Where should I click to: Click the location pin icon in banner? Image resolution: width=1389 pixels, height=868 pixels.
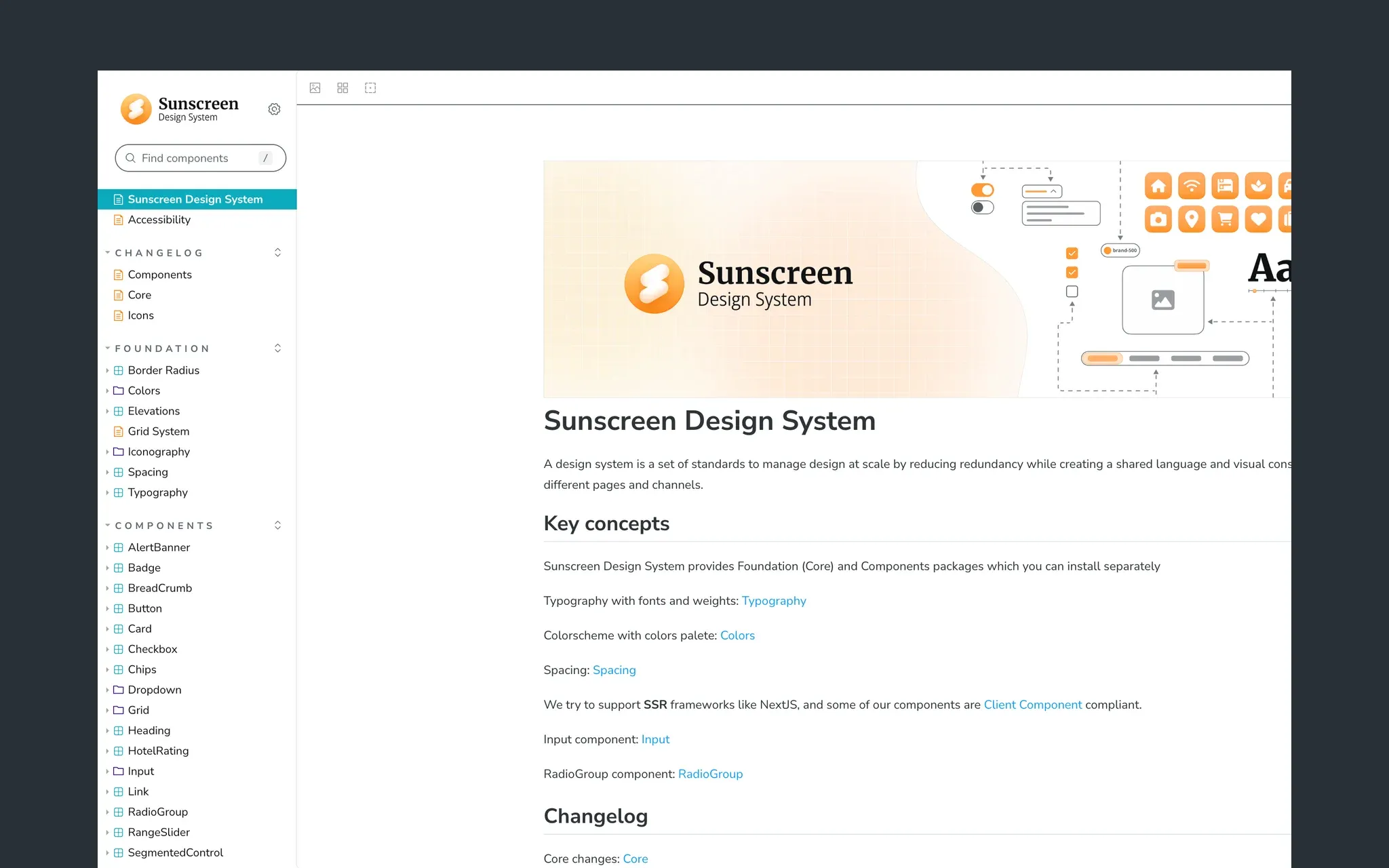pyautogui.click(x=1192, y=219)
